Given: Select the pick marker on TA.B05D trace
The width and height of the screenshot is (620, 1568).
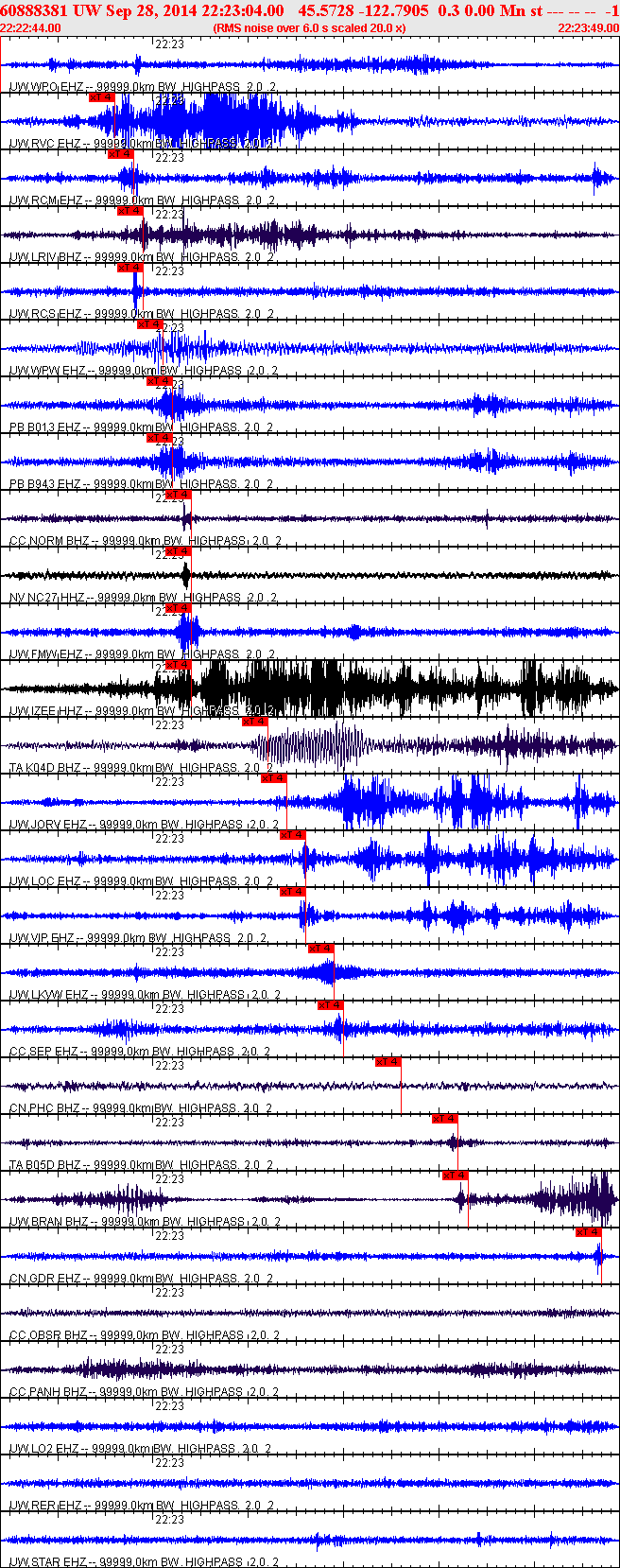Looking at the screenshot, I should (x=445, y=1118).
